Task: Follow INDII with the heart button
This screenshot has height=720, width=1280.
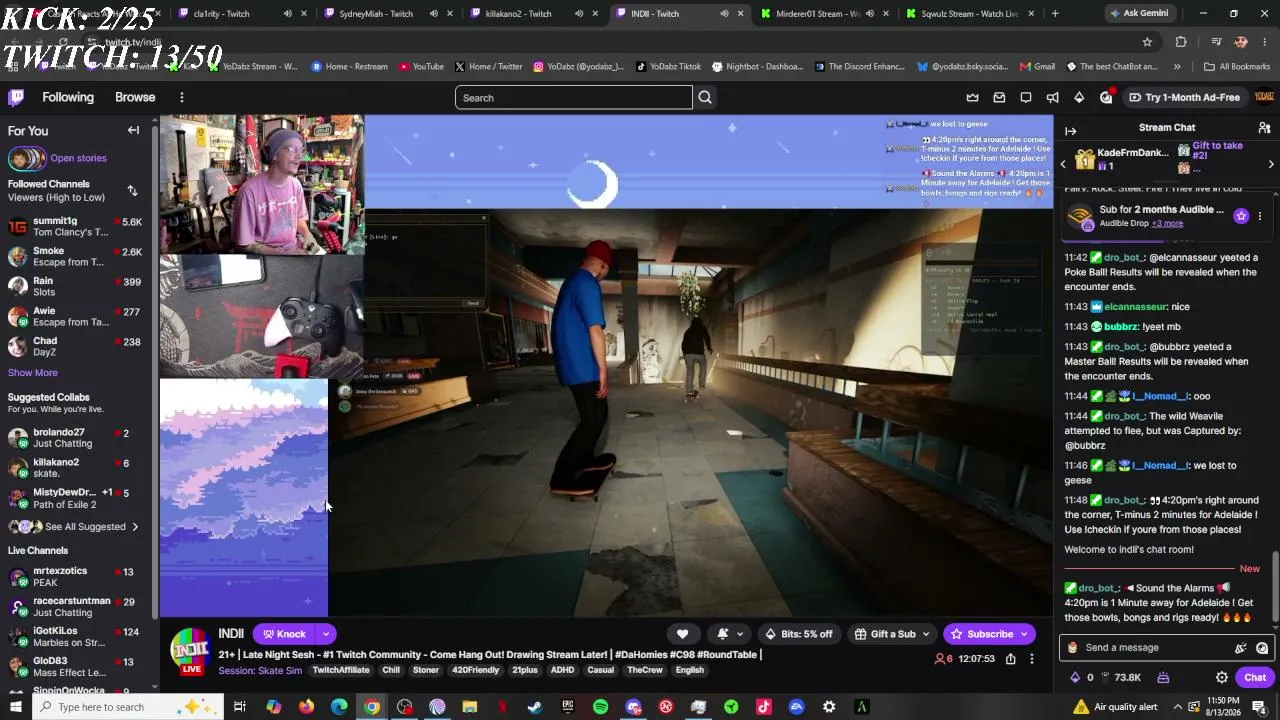Action: [x=682, y=634]
